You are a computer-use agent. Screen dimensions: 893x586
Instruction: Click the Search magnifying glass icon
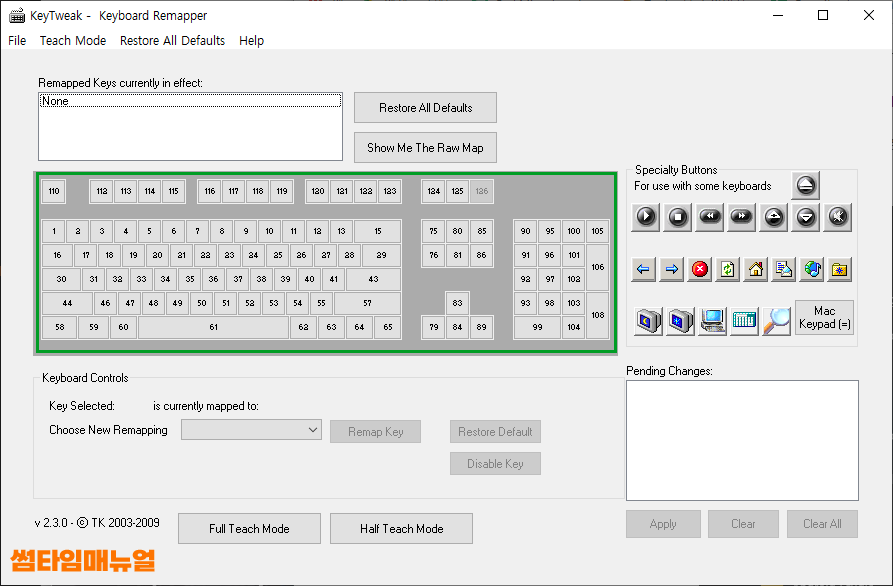[x=776, y=321]
